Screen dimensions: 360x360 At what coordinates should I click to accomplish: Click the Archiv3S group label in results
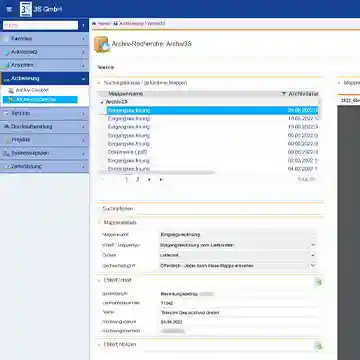pos(117,102)
